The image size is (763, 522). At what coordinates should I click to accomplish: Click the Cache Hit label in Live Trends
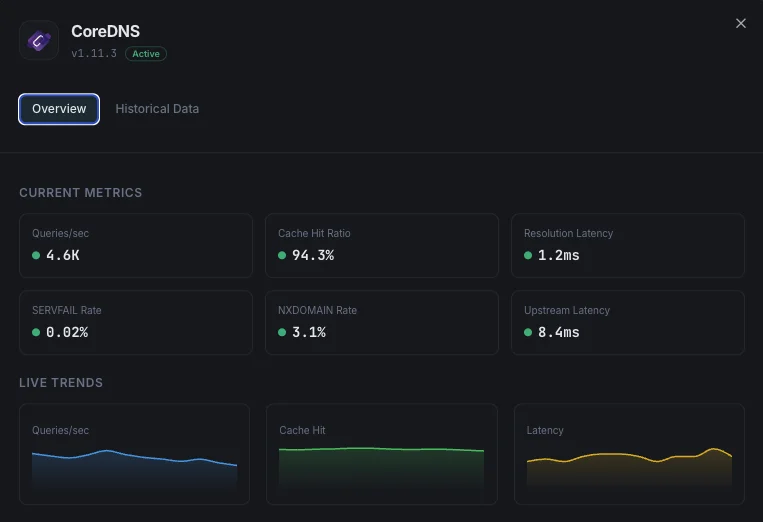pyautogui.click(x=302, y=430)
